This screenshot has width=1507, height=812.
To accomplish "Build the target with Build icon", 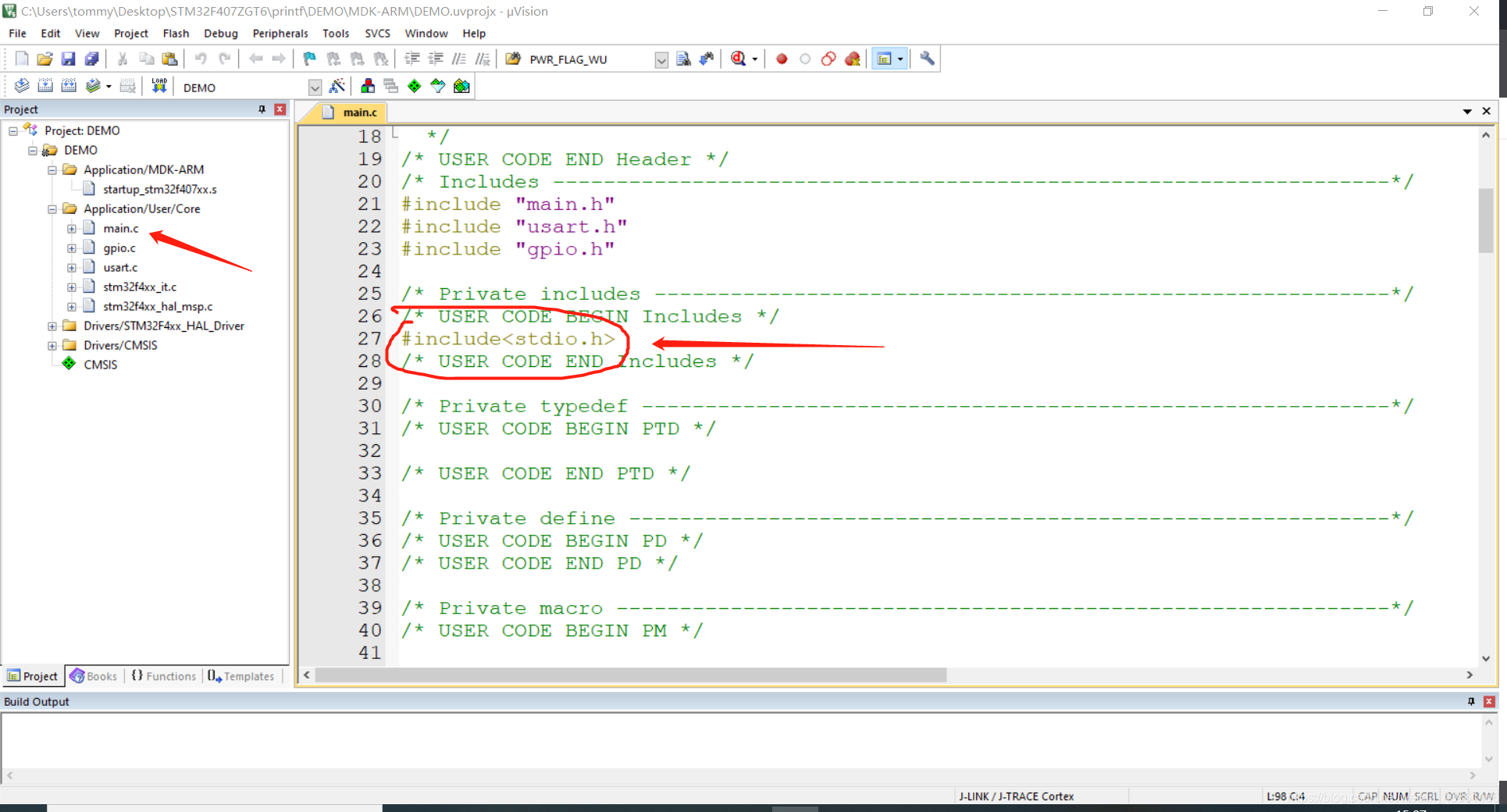I will coord(45,86).
